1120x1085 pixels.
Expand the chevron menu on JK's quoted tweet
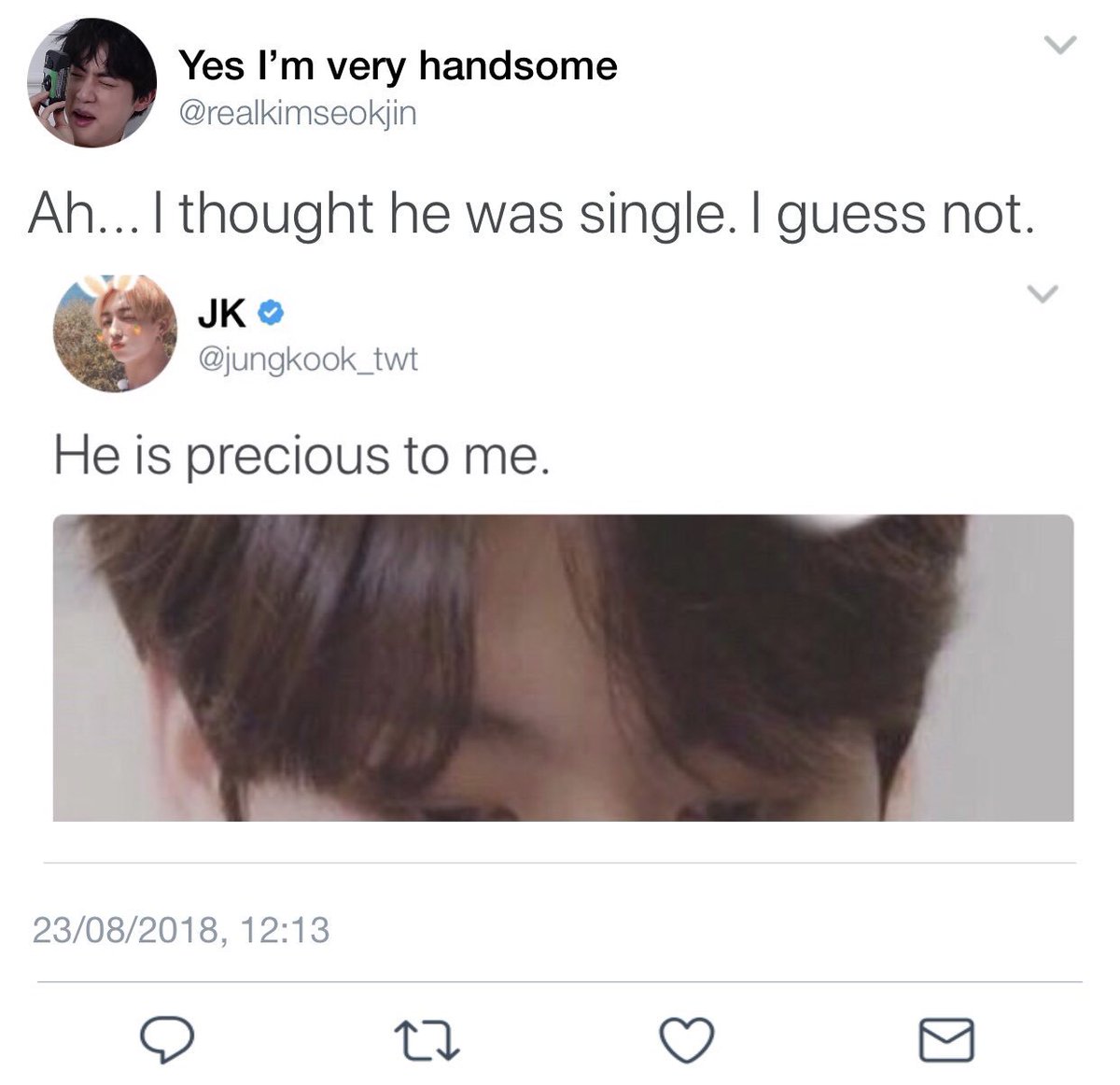point(1043,293)
